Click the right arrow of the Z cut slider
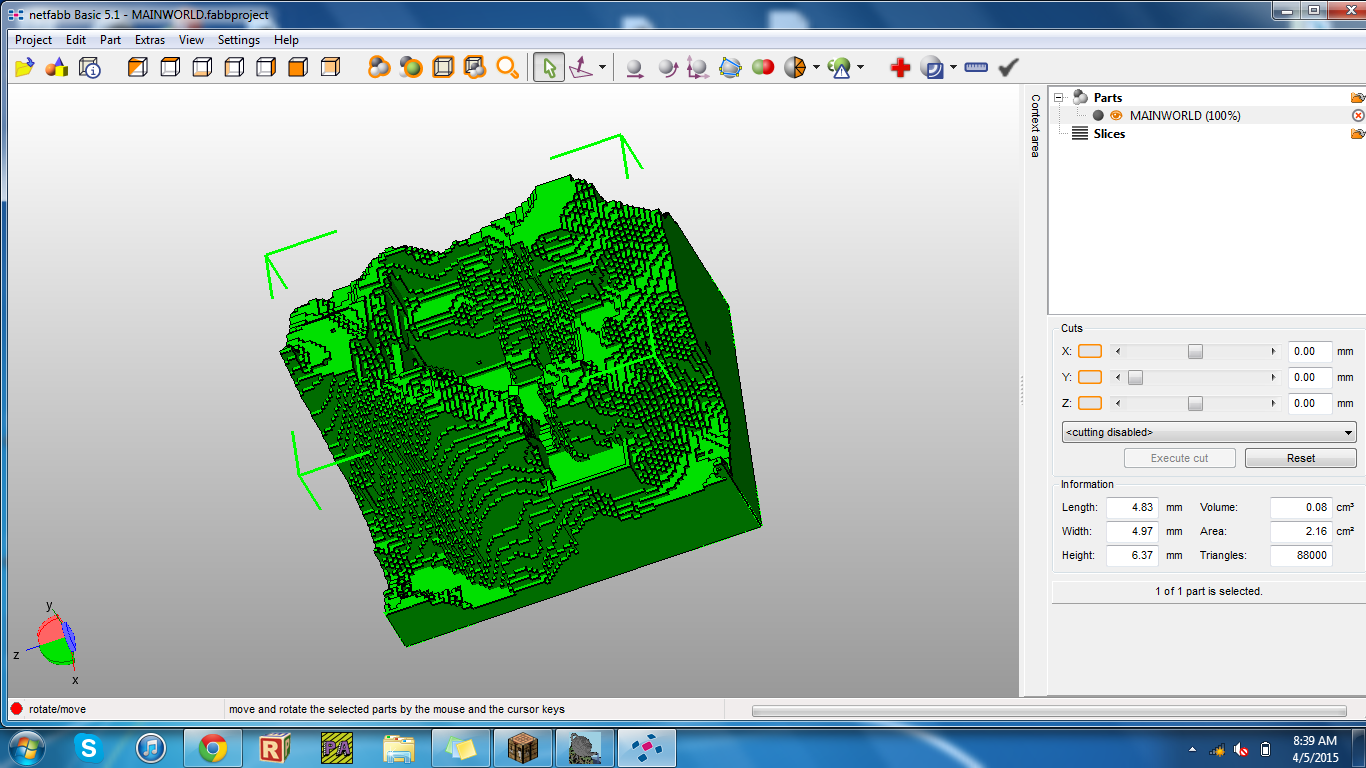1366x768 pixels. point(1273,403)
